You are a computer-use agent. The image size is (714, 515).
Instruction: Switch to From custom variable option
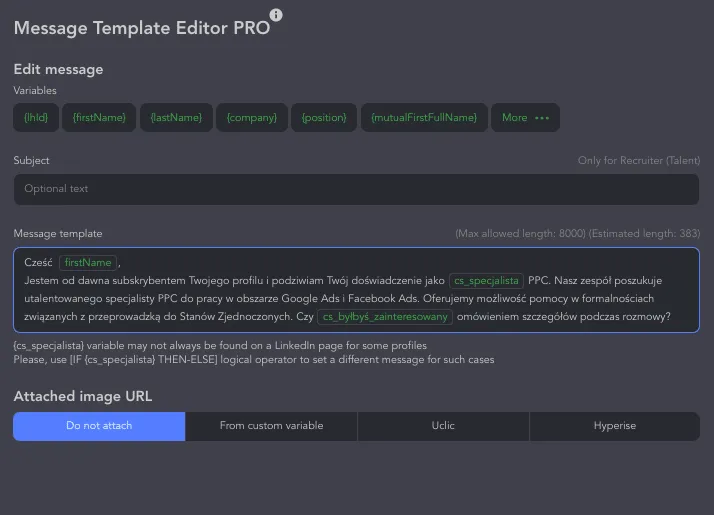click(x=271, y=426)
